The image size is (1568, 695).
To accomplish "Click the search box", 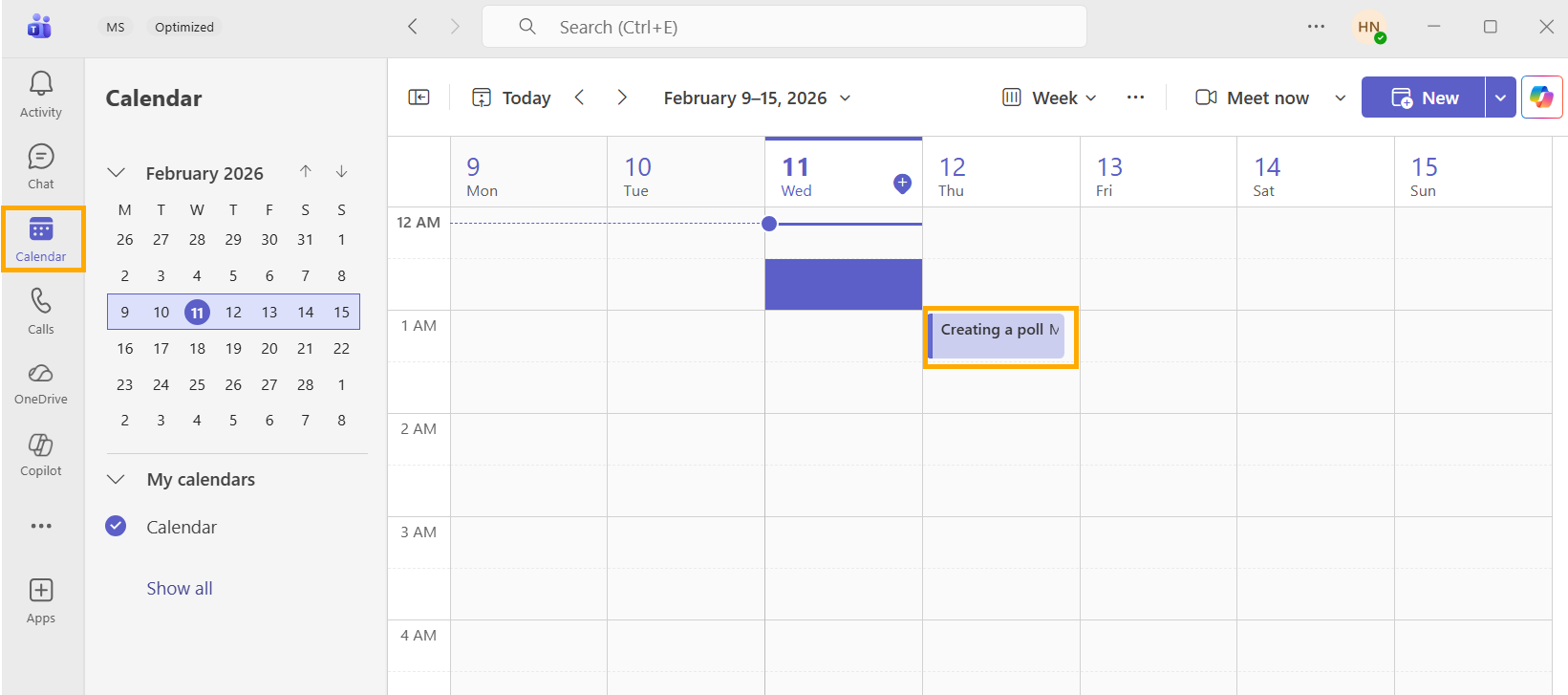I will coord(784,27).
